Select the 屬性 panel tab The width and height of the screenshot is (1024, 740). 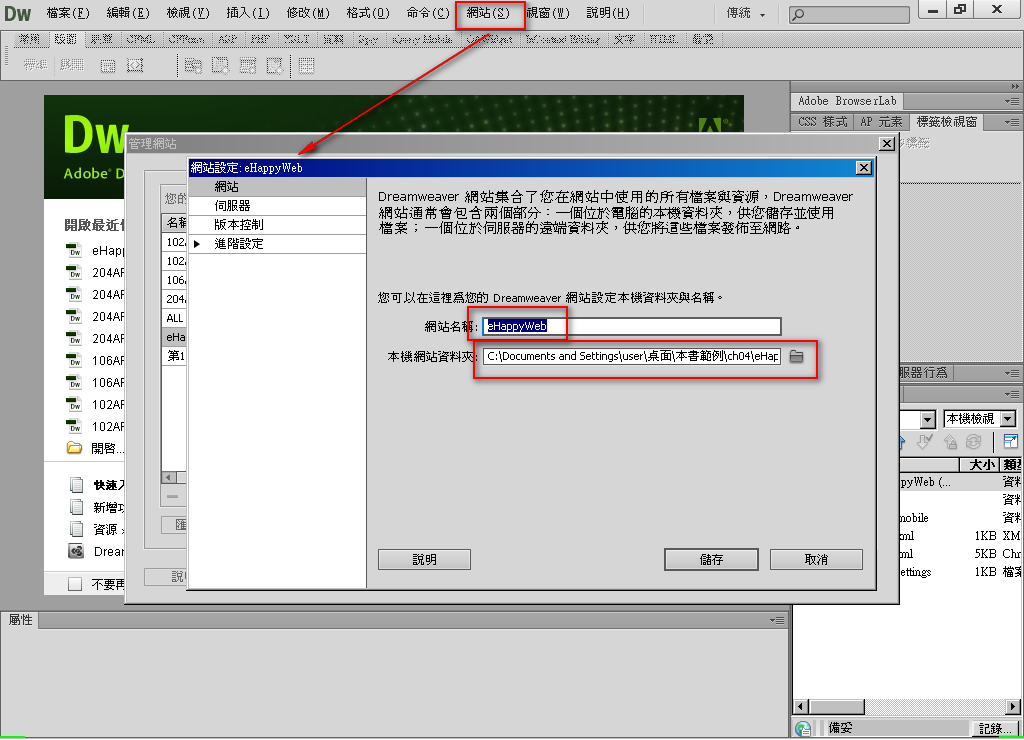pyautogui.click(x=20, y=620)
